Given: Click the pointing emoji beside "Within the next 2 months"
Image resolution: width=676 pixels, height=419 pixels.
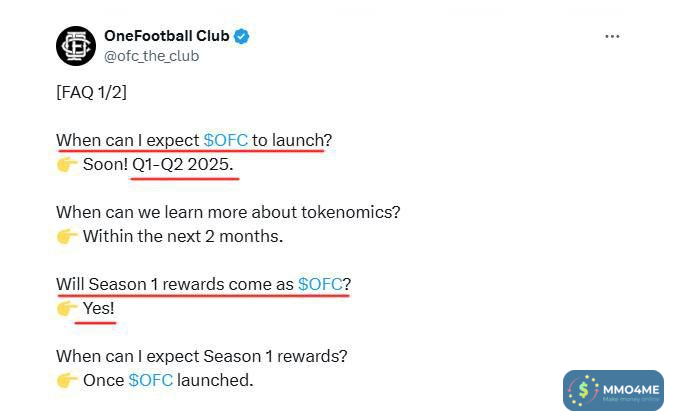Looking at the screenshot, I should pos(67,236).
